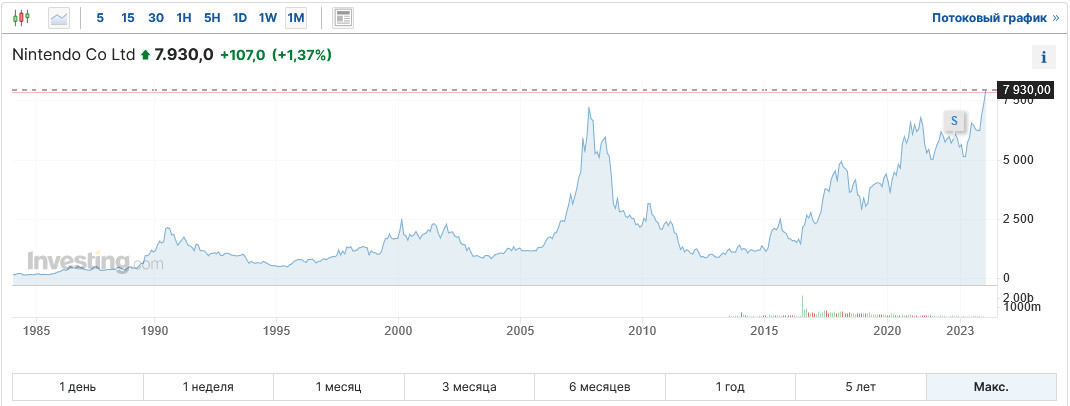
Task: Open the news panel toolbar icon
Action: click(x=343, y=18)
